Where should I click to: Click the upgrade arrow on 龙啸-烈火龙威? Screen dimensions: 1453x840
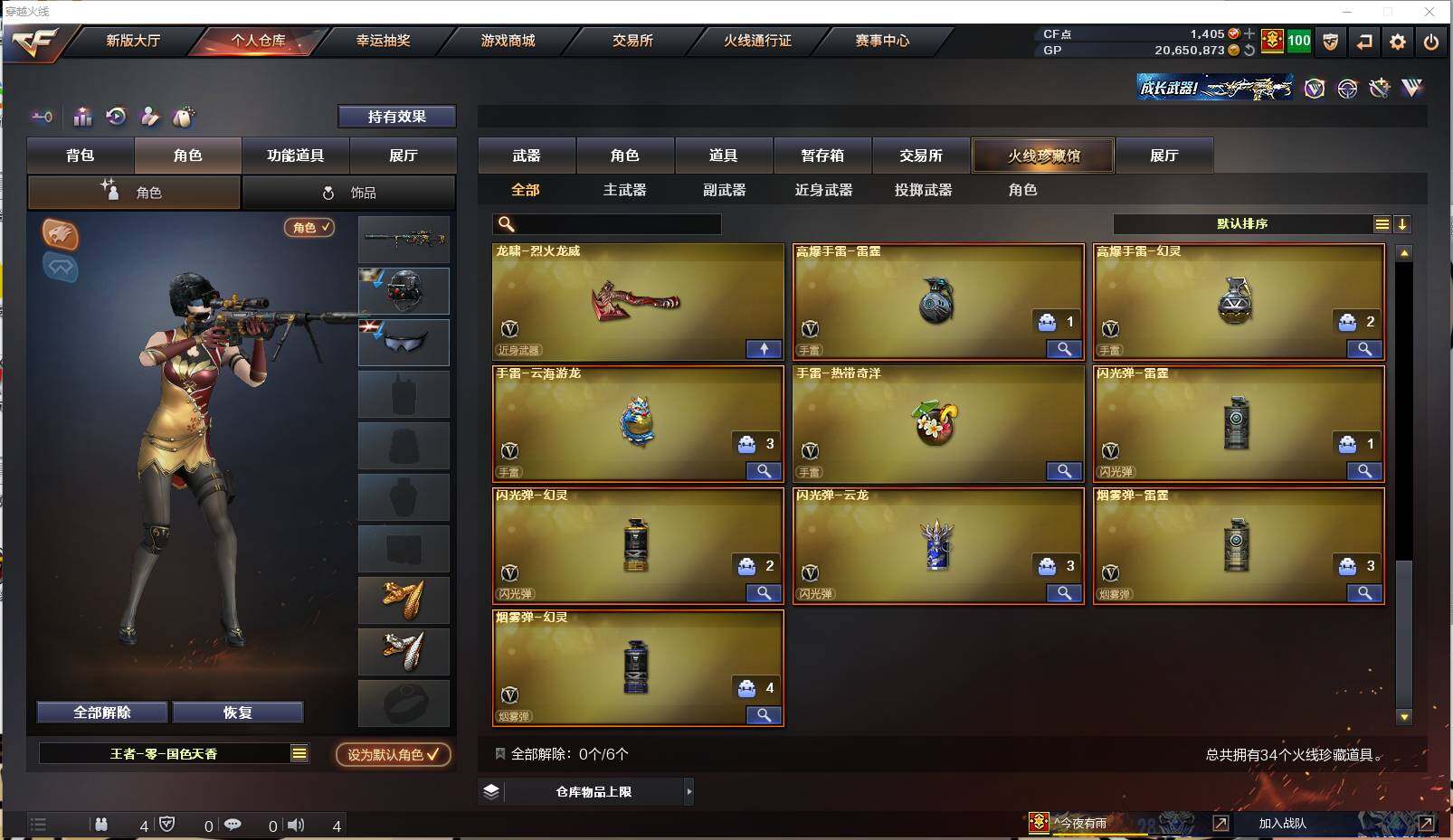[x=764, y=349]
